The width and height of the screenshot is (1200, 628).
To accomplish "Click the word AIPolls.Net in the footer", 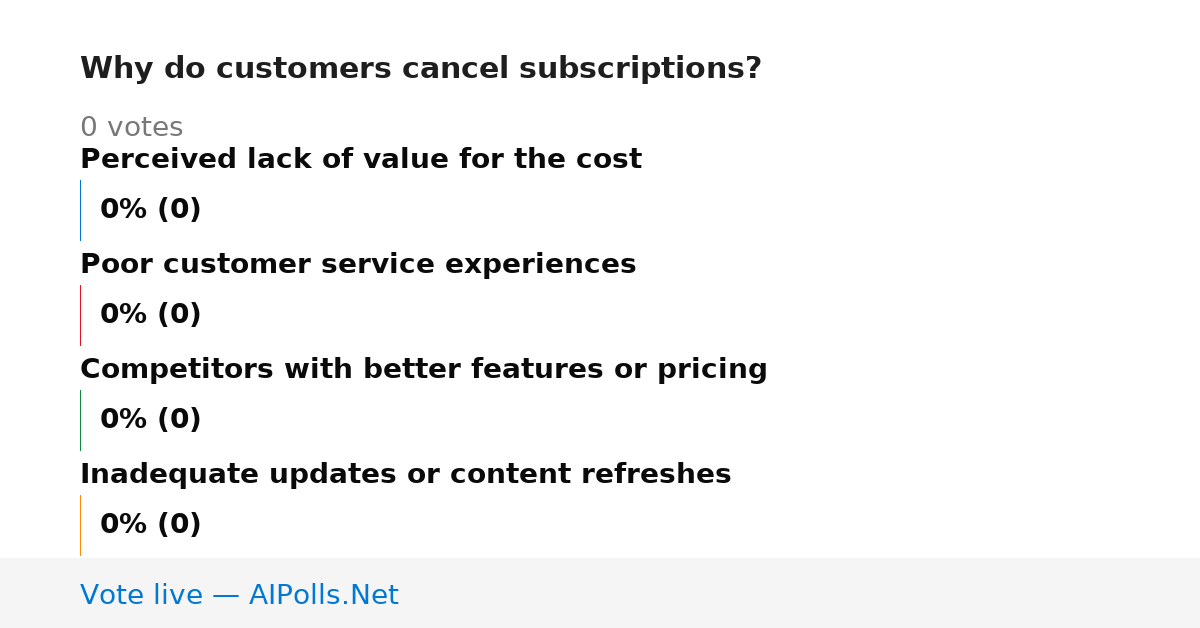I will coord(323,595).
